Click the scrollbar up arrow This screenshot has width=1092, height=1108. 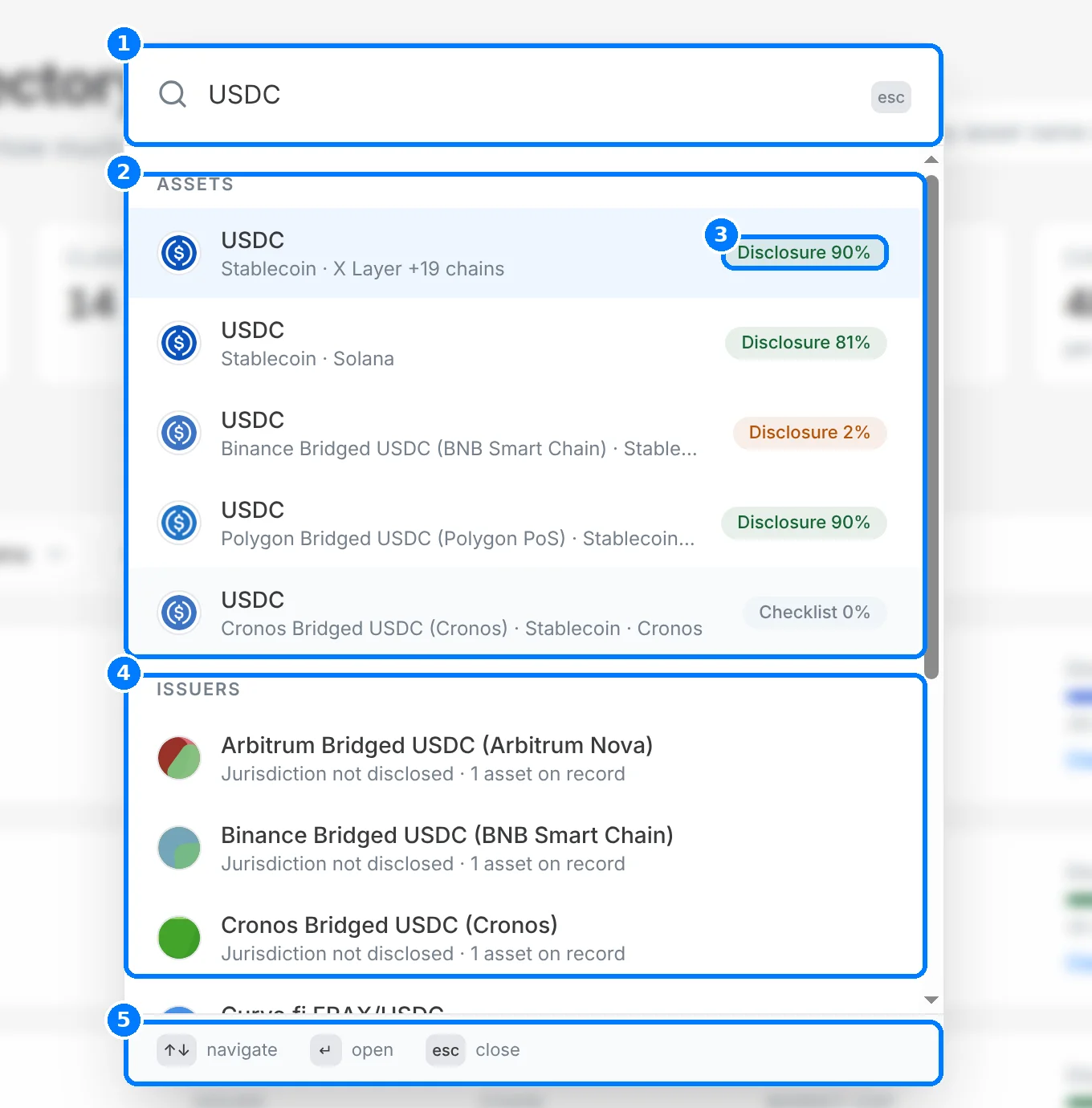point(931,160)
